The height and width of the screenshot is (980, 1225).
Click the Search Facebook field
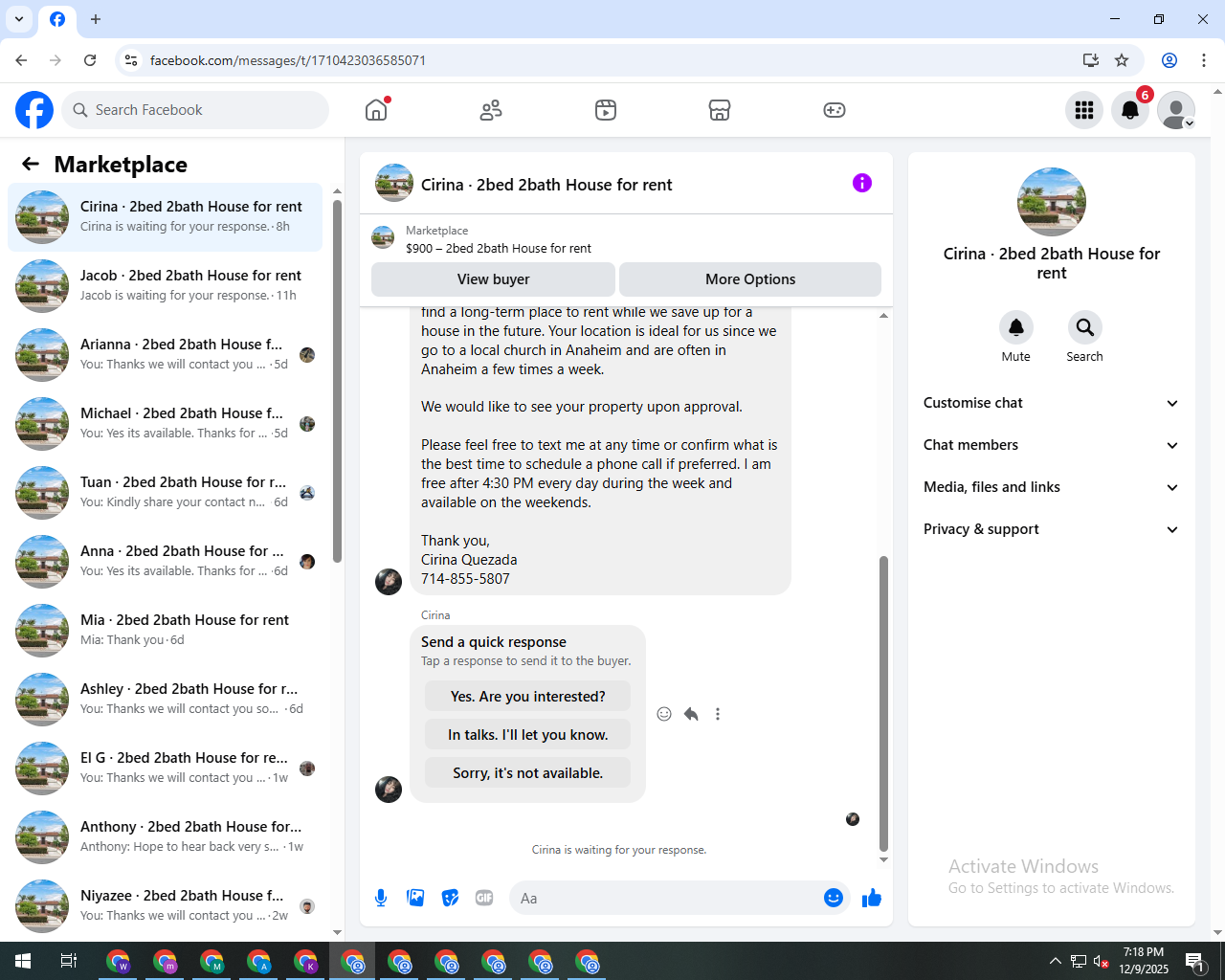[x=195, y=110]
